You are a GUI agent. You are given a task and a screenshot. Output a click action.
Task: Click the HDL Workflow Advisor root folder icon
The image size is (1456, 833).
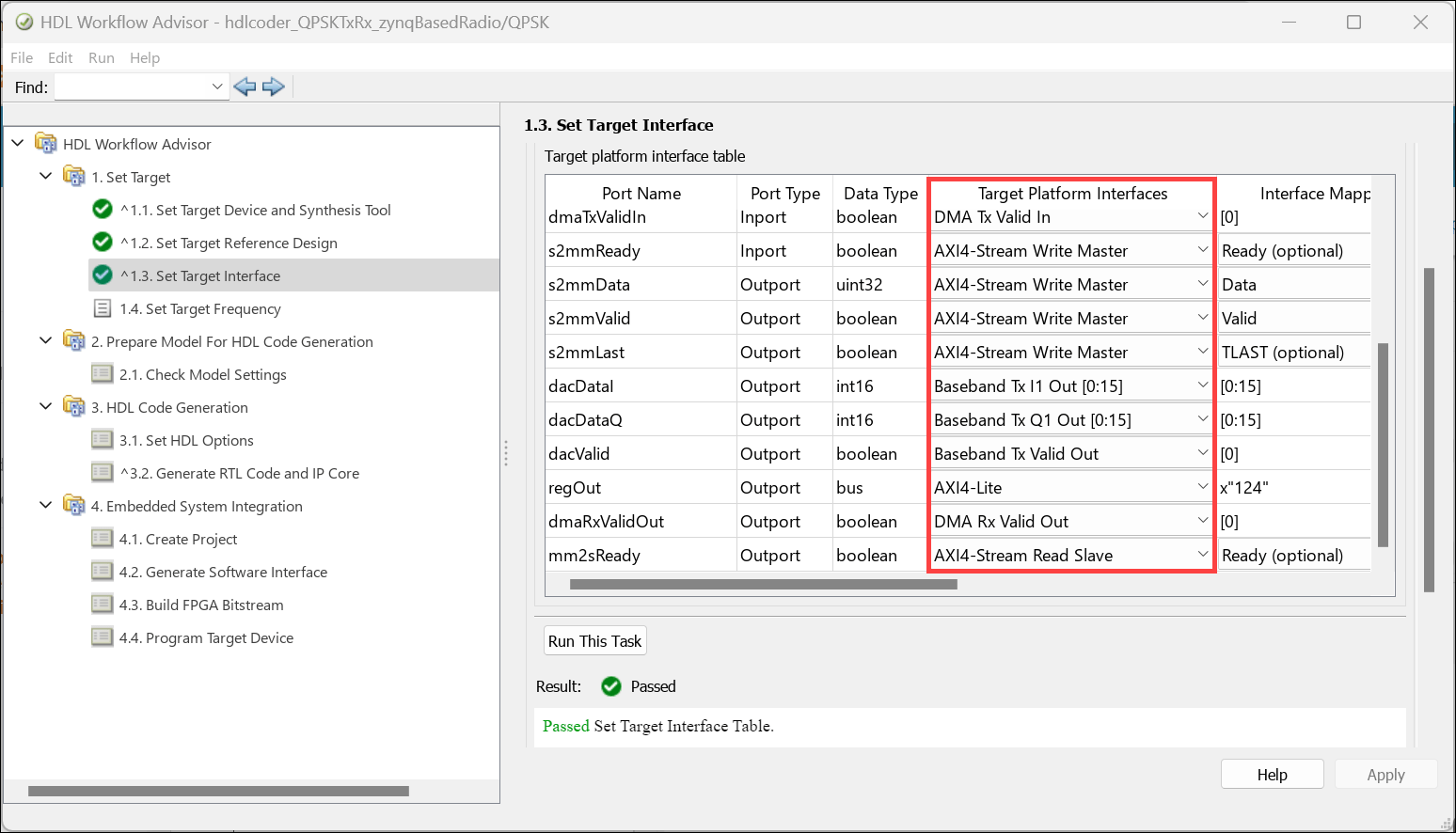pos(45,144)
